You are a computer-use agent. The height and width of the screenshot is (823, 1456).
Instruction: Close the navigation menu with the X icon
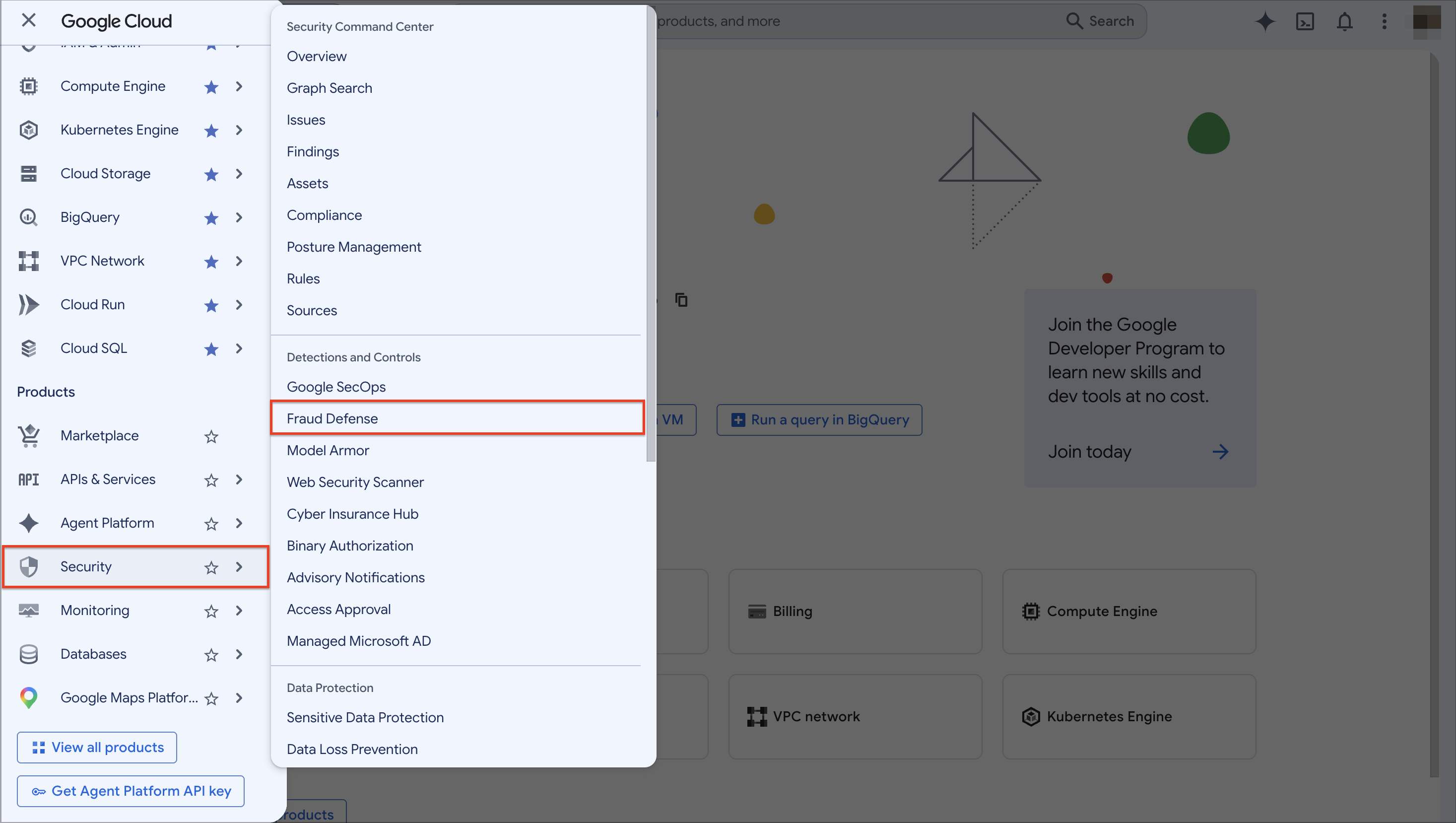[x=28, y=21]
